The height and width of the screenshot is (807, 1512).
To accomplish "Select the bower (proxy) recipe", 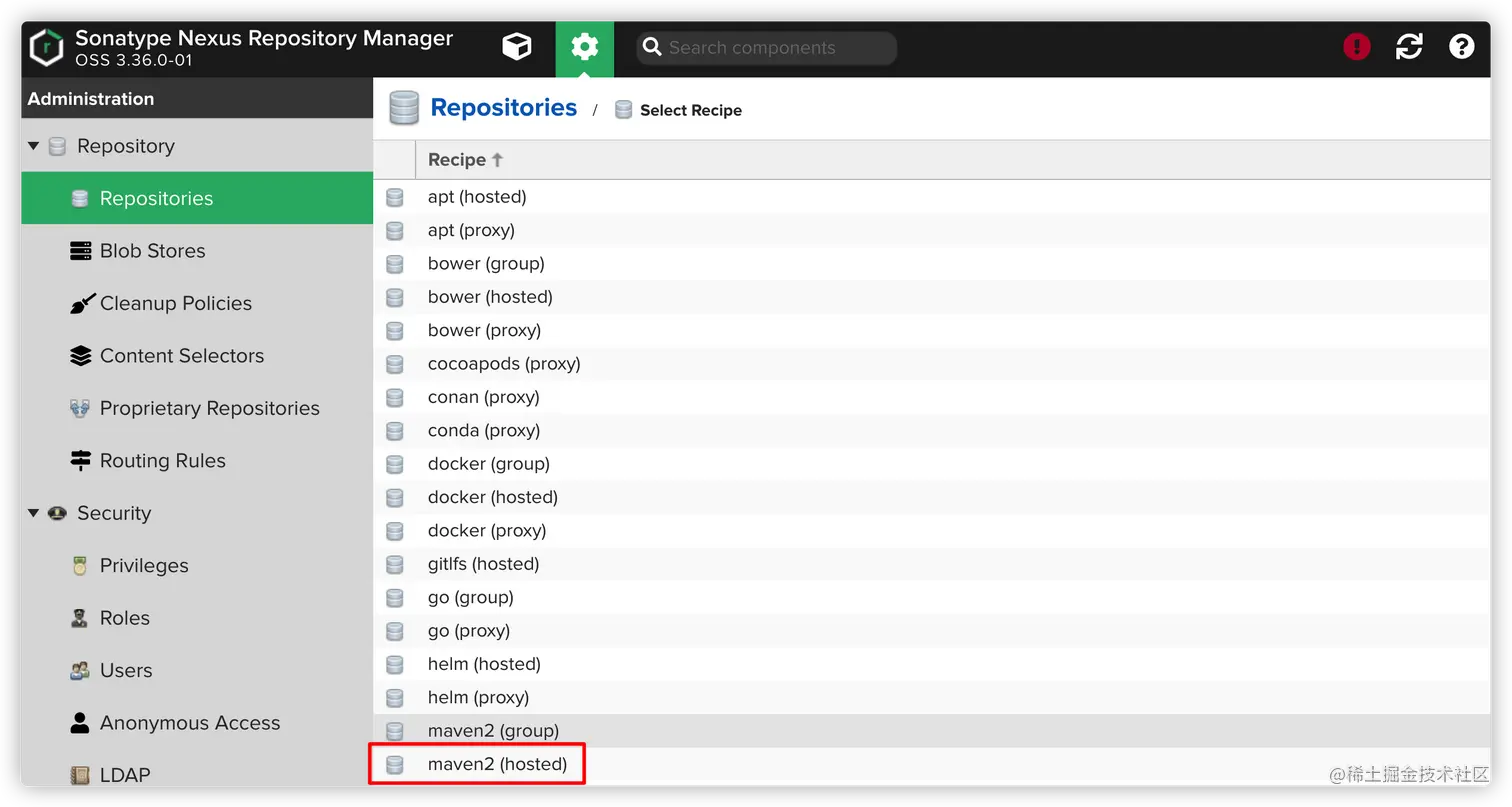I will click(x=932, y=330).
